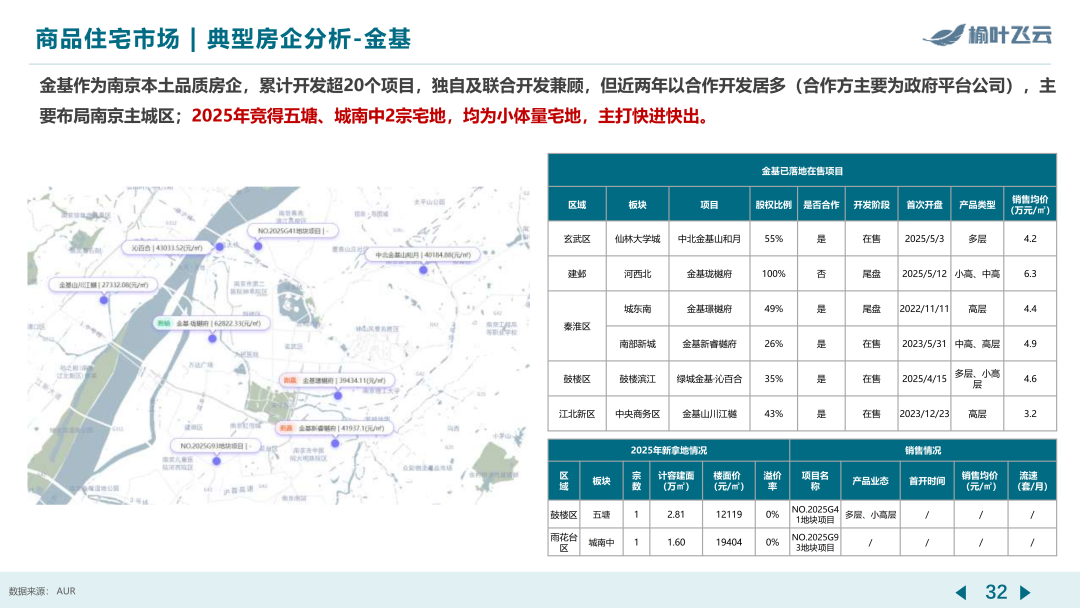Image resolution: width=1080 pixels, height=608 pixels.
Task: Select the 建邺 district cell
Action: [x=577, y=274]
